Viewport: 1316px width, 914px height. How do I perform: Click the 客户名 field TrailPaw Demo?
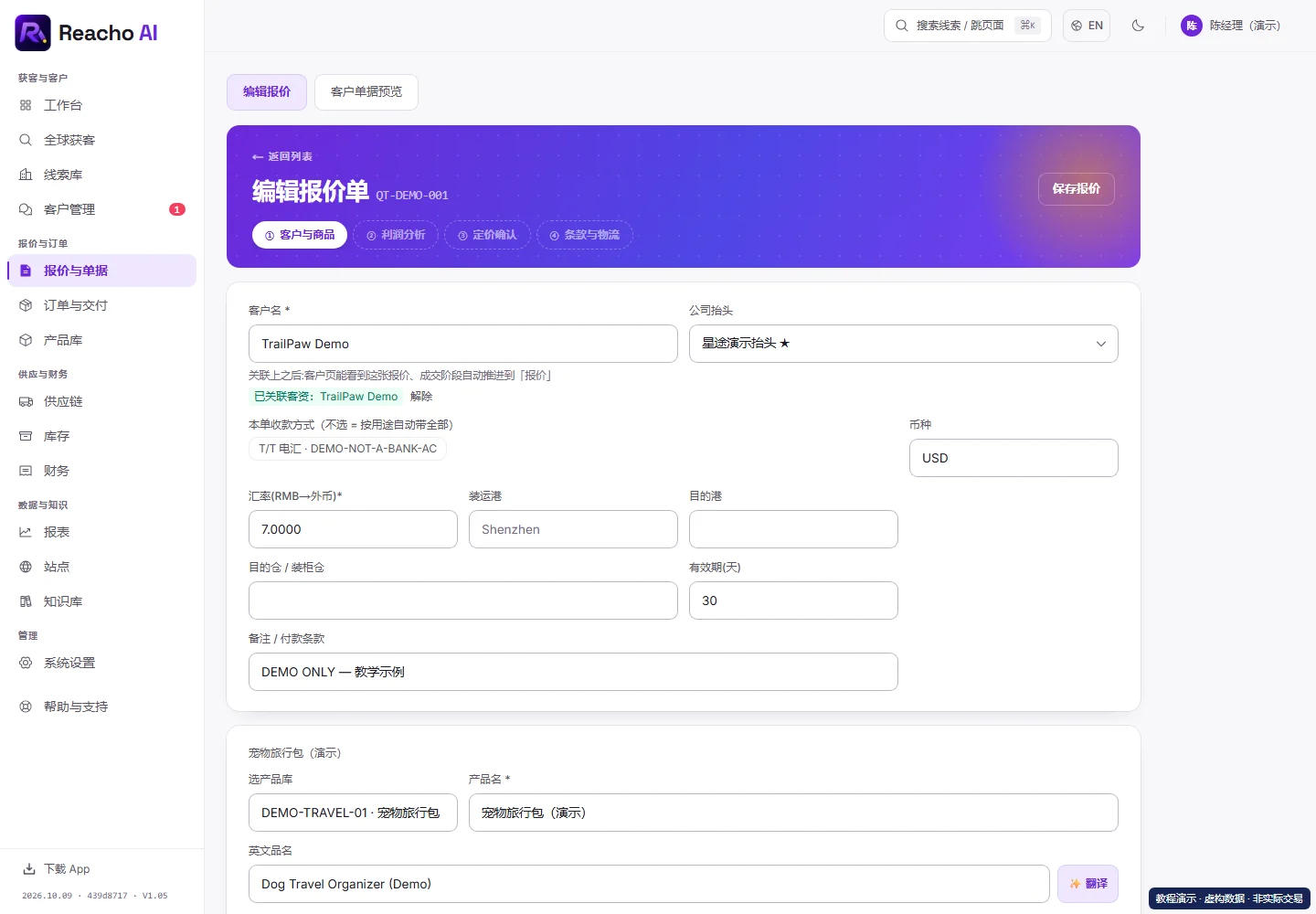click(x=463, y=344)
